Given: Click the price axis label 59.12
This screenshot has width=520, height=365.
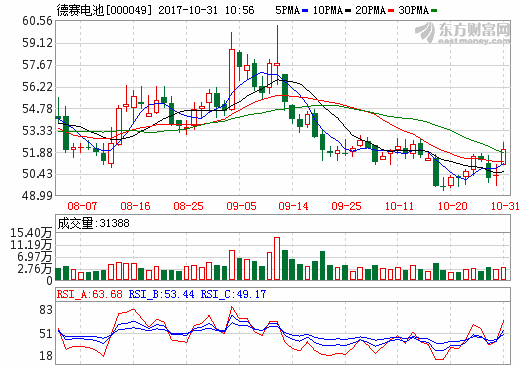Looking at the screenshot, I should coord(37,43).
